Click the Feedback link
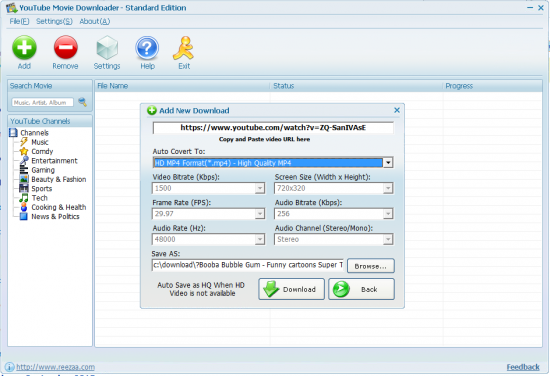This screenshot has height=376, width=550. point(523,367)
